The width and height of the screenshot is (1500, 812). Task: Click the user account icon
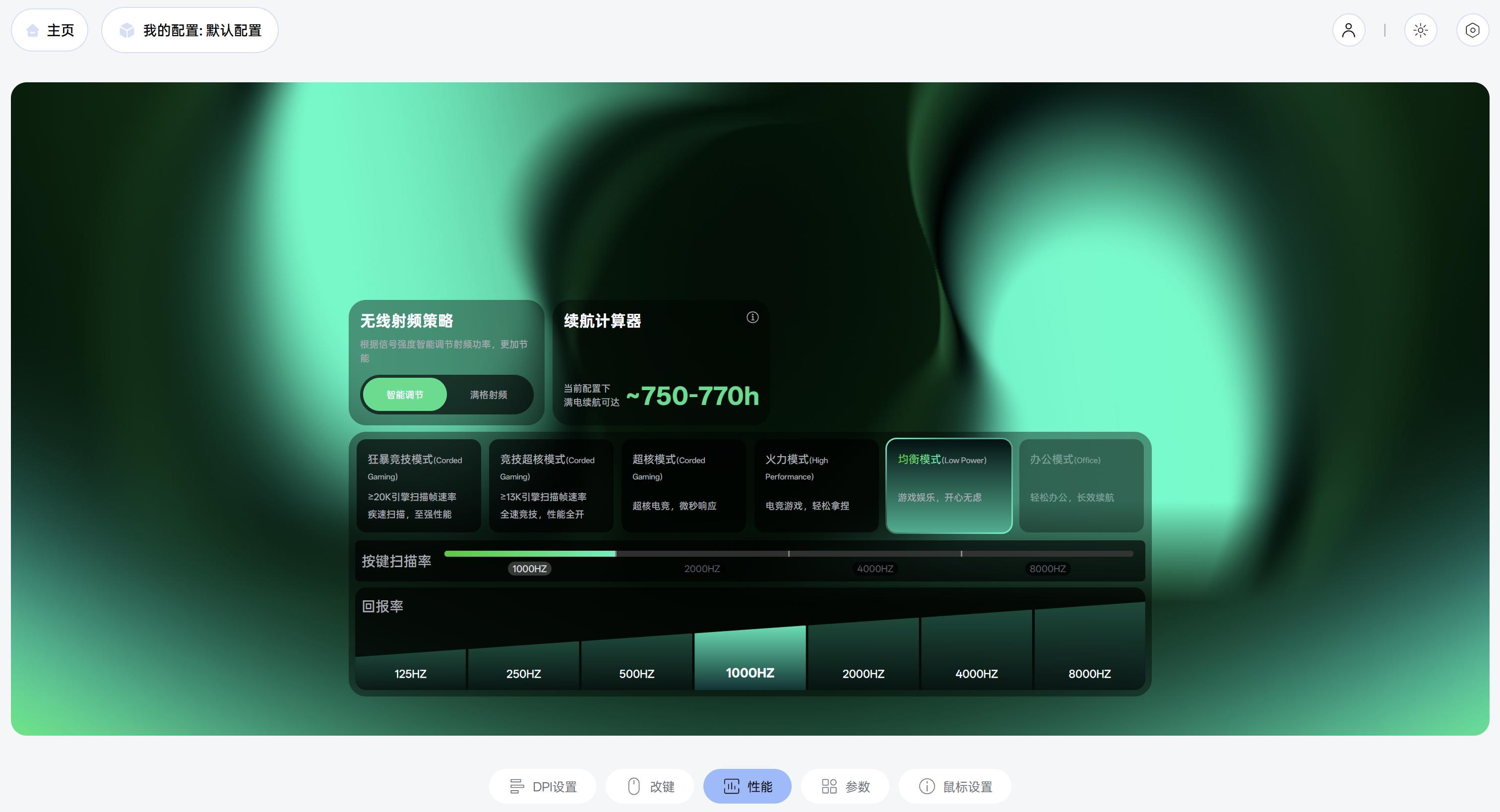[1348, 30]
